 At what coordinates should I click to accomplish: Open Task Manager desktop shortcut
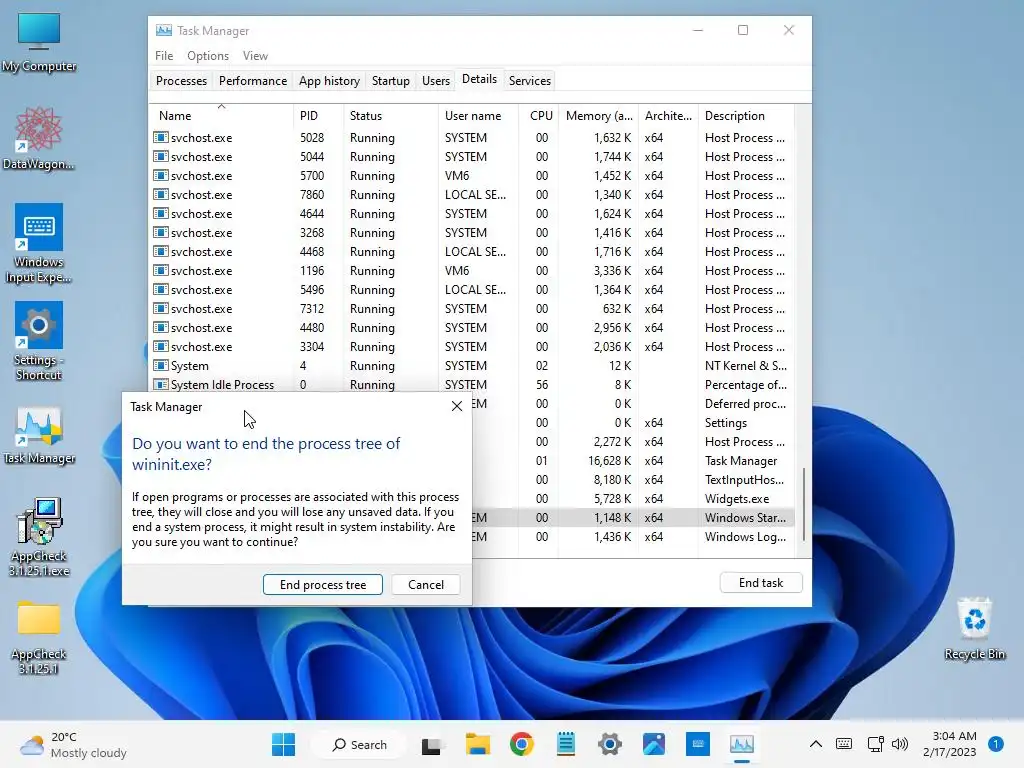point(39,436)
